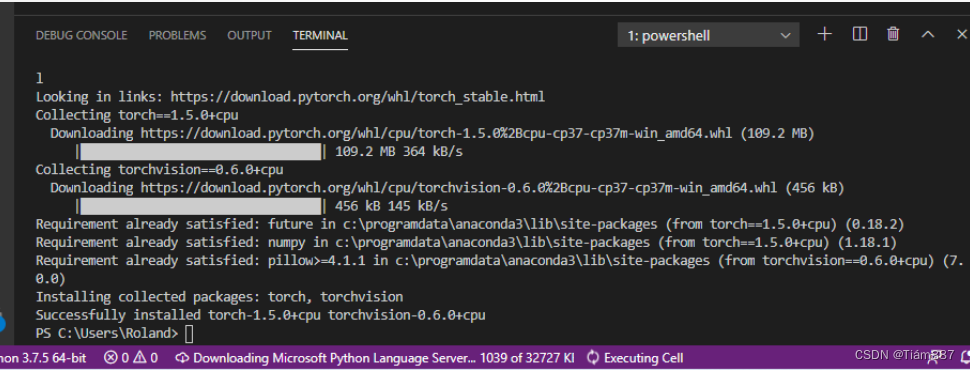
Task: Select the TERMINAL tab
Action: click(320, 35)
